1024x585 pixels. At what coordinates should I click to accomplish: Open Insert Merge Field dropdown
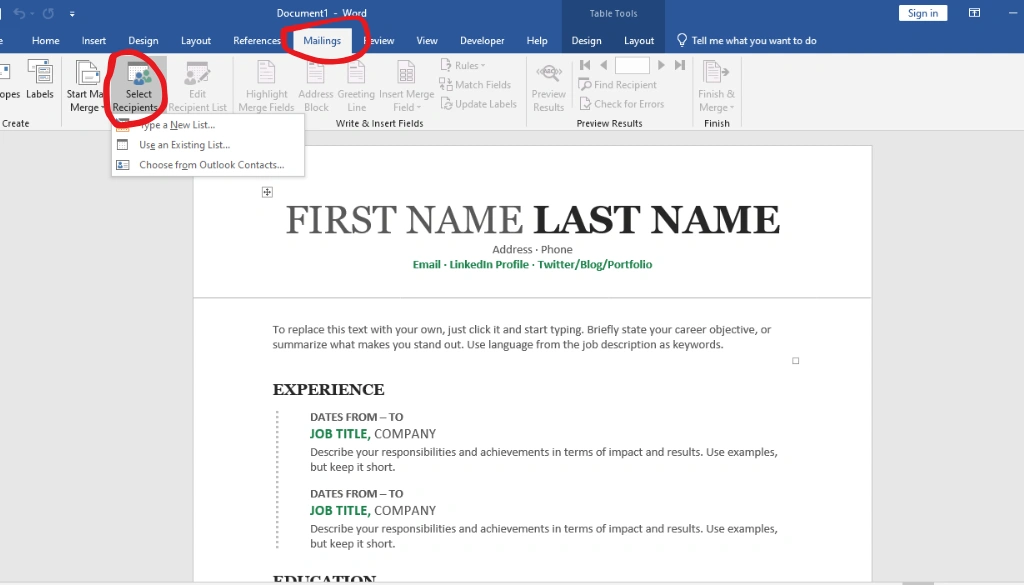[x=406, y=86]
